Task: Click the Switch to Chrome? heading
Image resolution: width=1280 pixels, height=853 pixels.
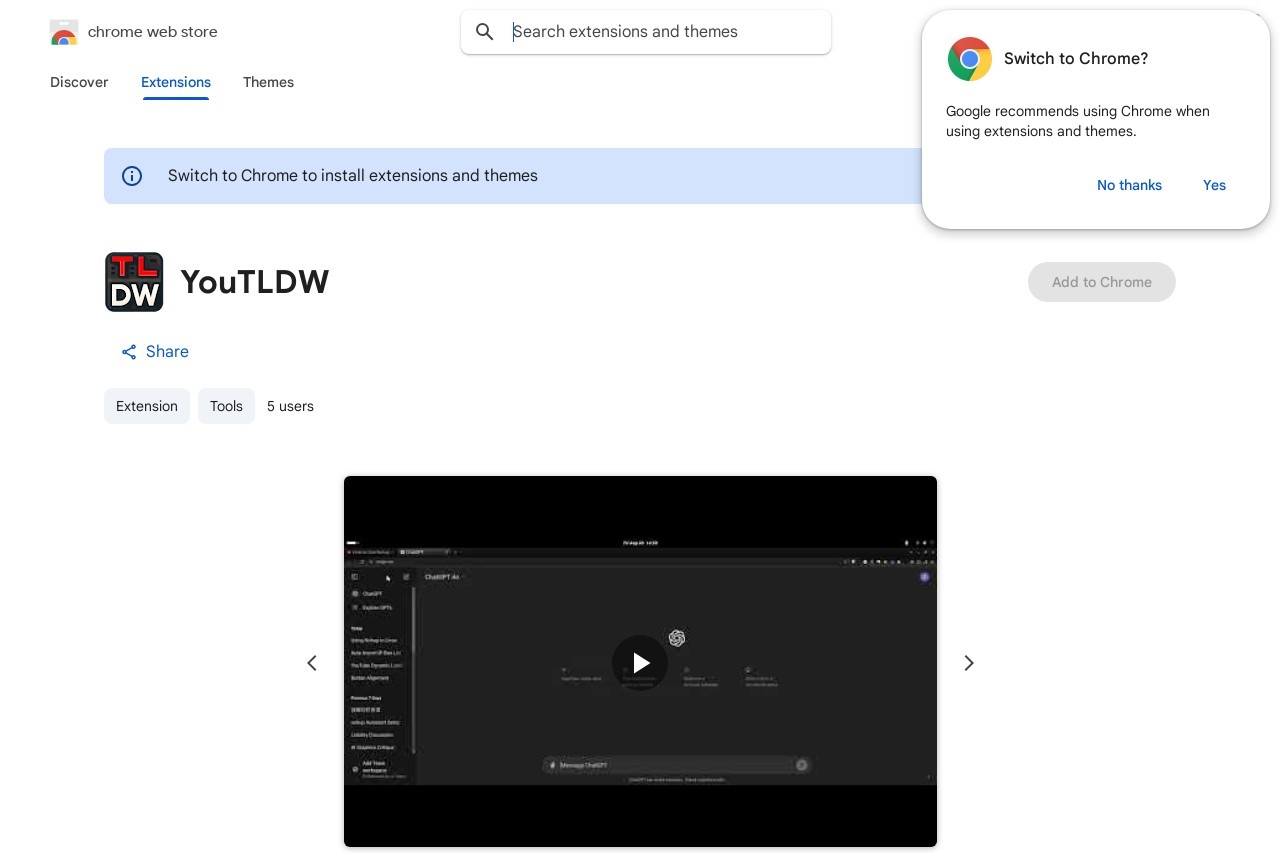Action: coord(1076,59)
